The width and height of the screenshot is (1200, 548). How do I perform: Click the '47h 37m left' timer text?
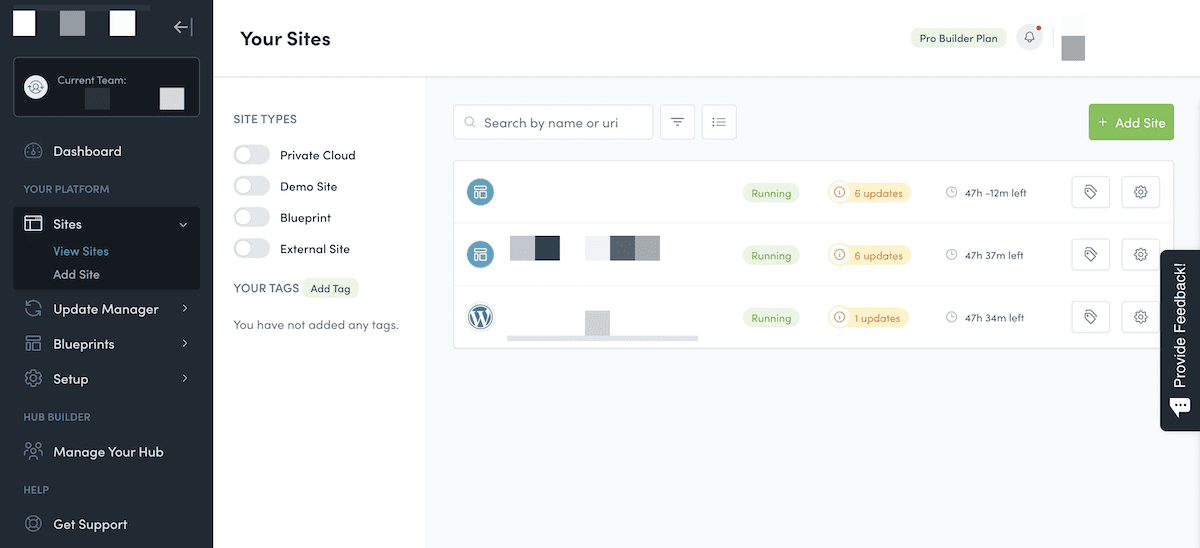pos(994,255)
